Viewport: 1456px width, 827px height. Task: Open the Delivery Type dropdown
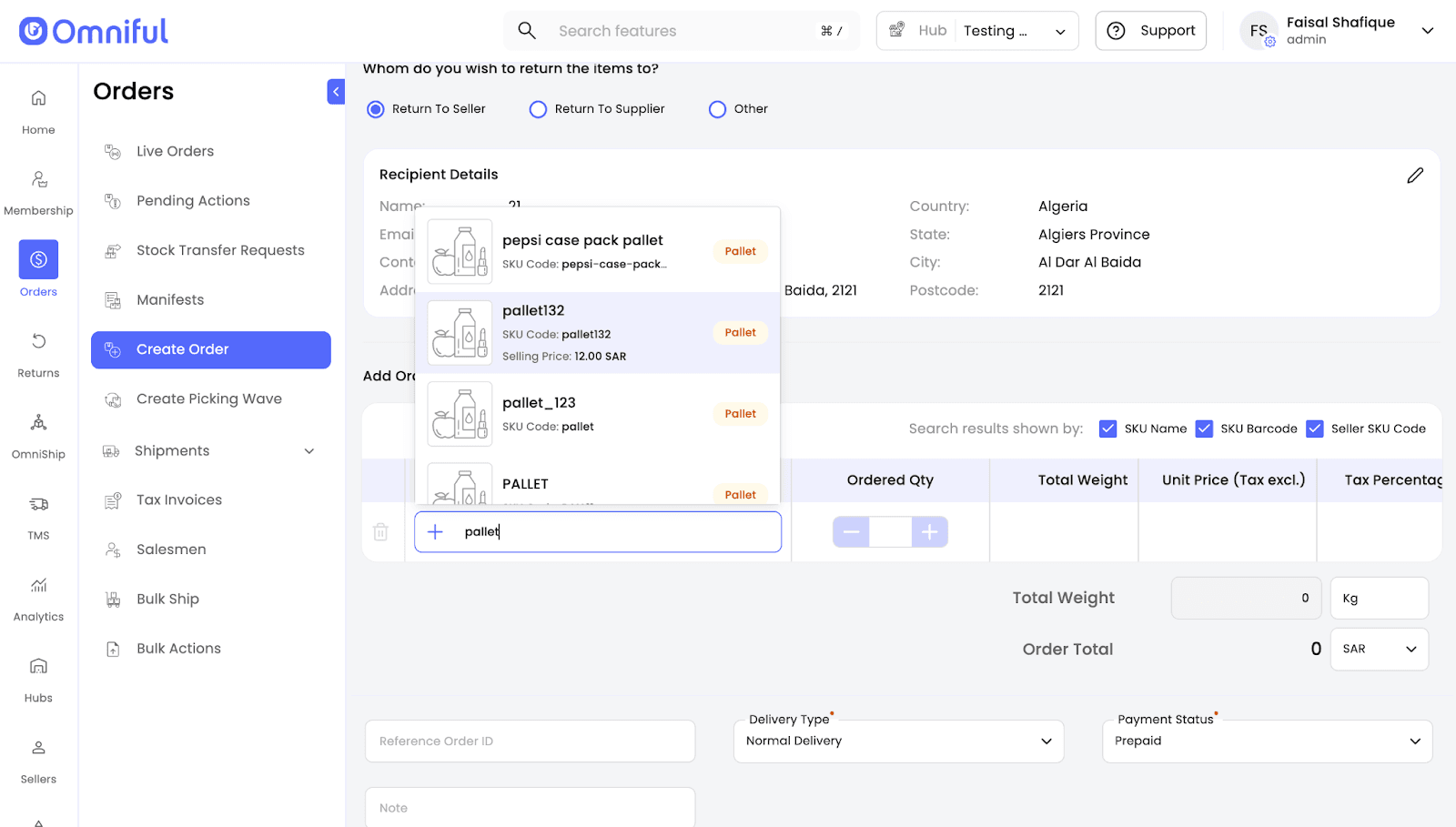898,741
